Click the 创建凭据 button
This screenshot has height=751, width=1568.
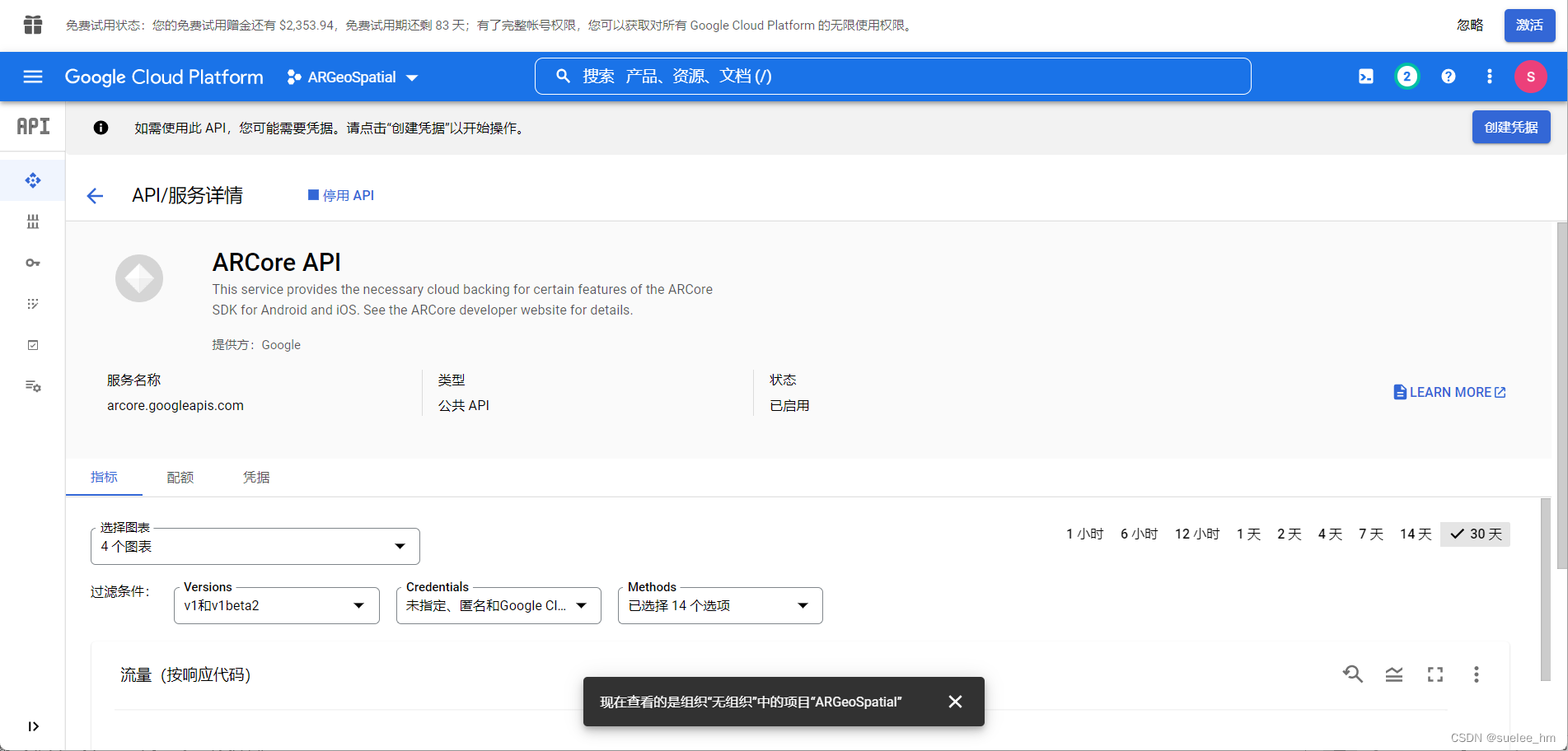1511,128
